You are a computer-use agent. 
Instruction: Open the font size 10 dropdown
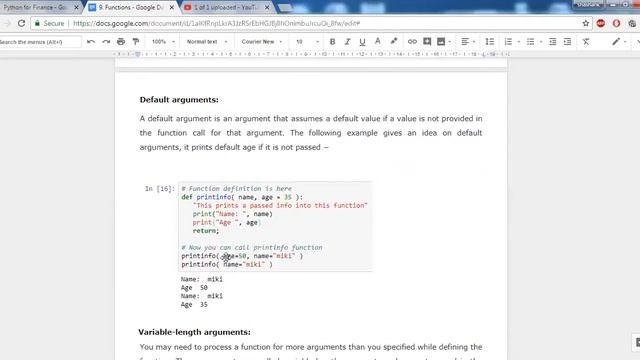click(307, 42)
